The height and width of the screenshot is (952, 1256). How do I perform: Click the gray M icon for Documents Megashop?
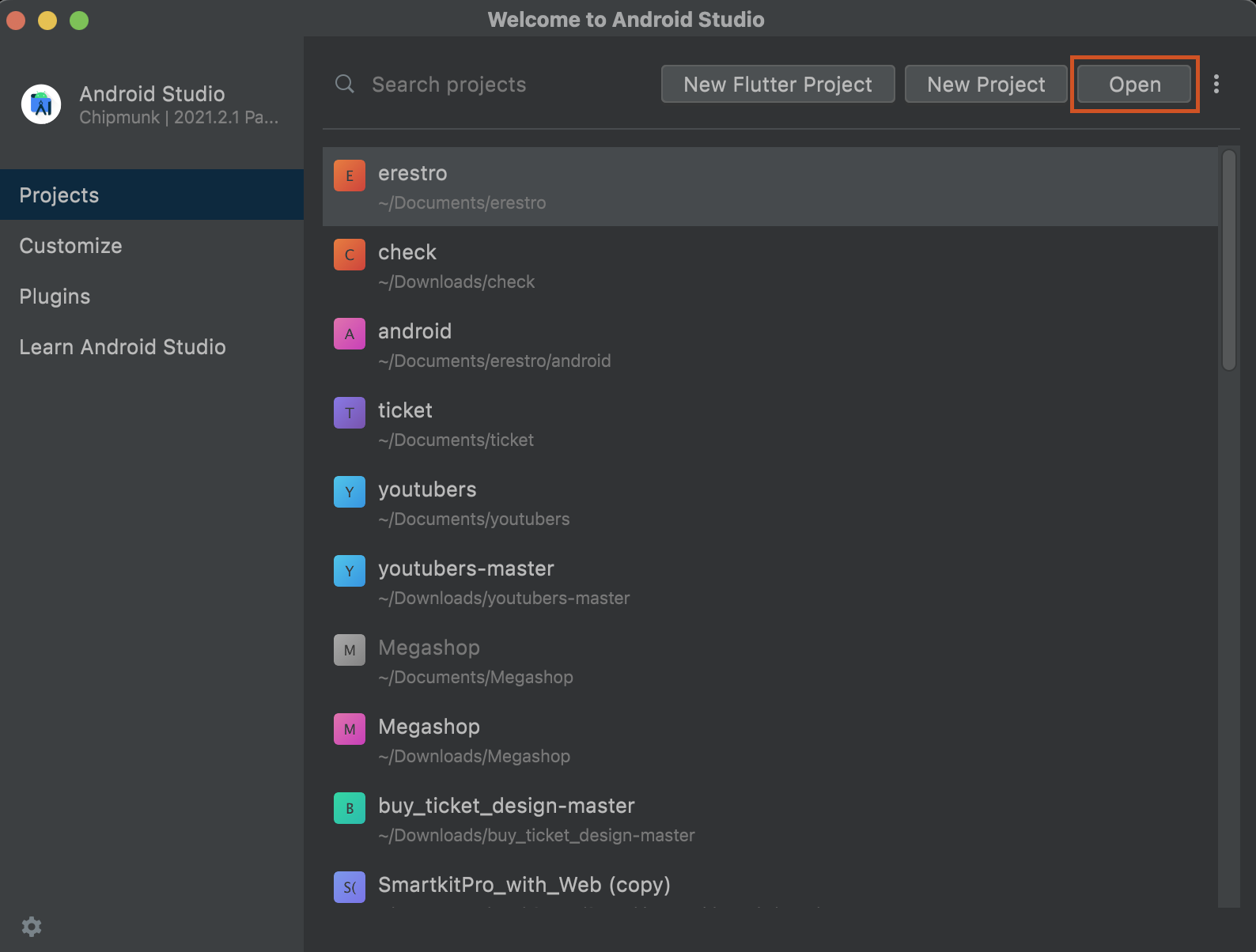pyautogui.click(x=350, y=650)
